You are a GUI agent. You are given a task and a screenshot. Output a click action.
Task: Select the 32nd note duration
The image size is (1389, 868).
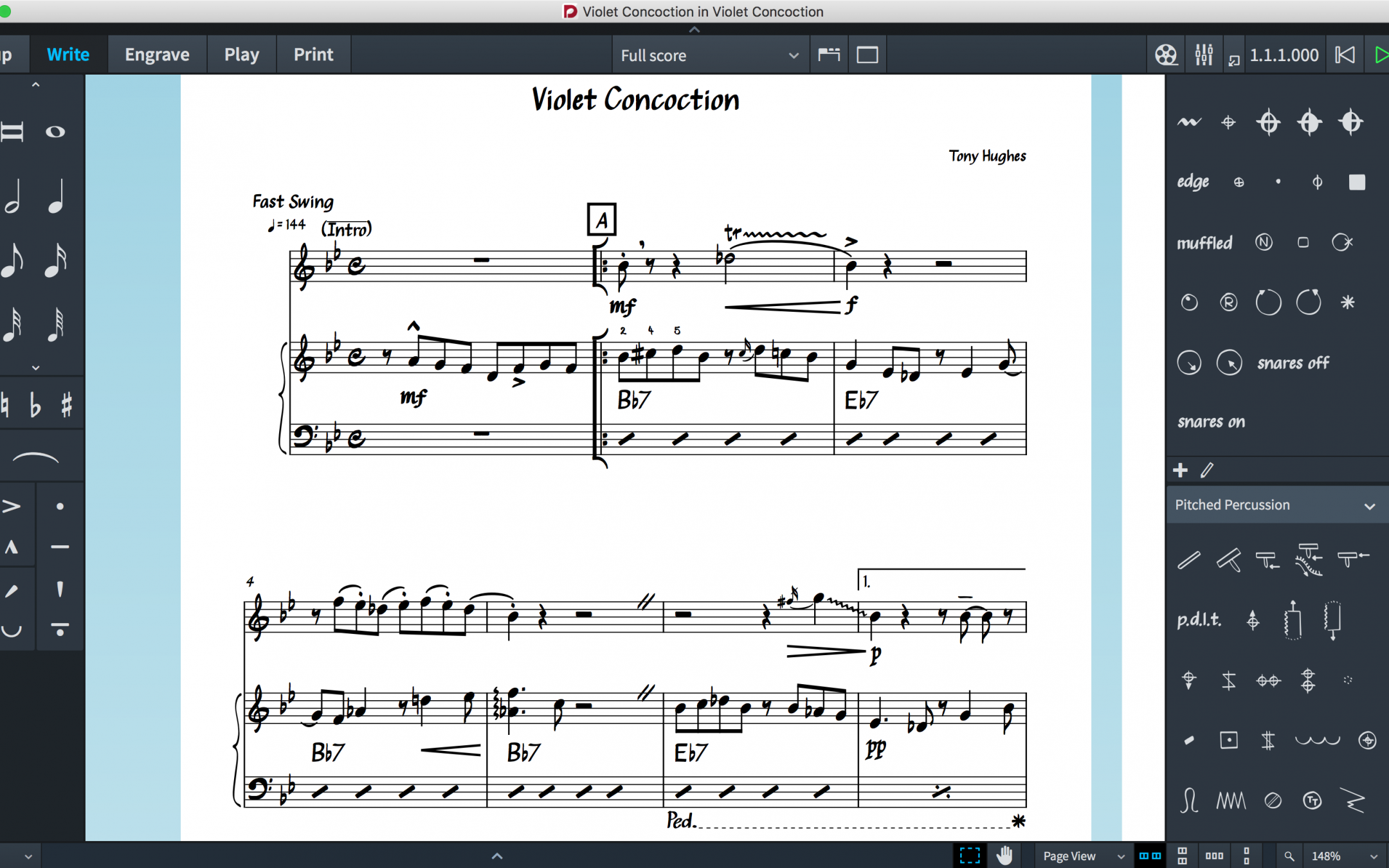12,325
